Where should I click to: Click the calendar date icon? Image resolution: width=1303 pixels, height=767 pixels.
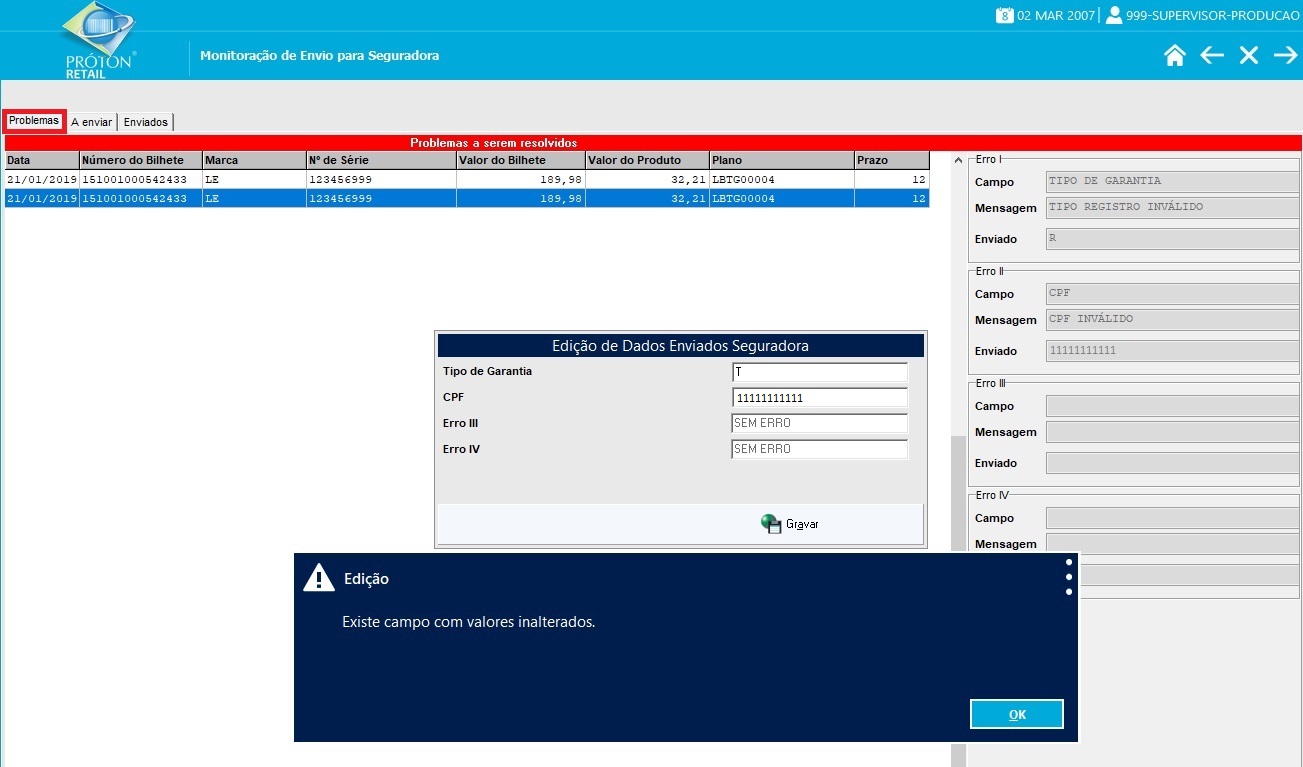tap(1004, 15)
